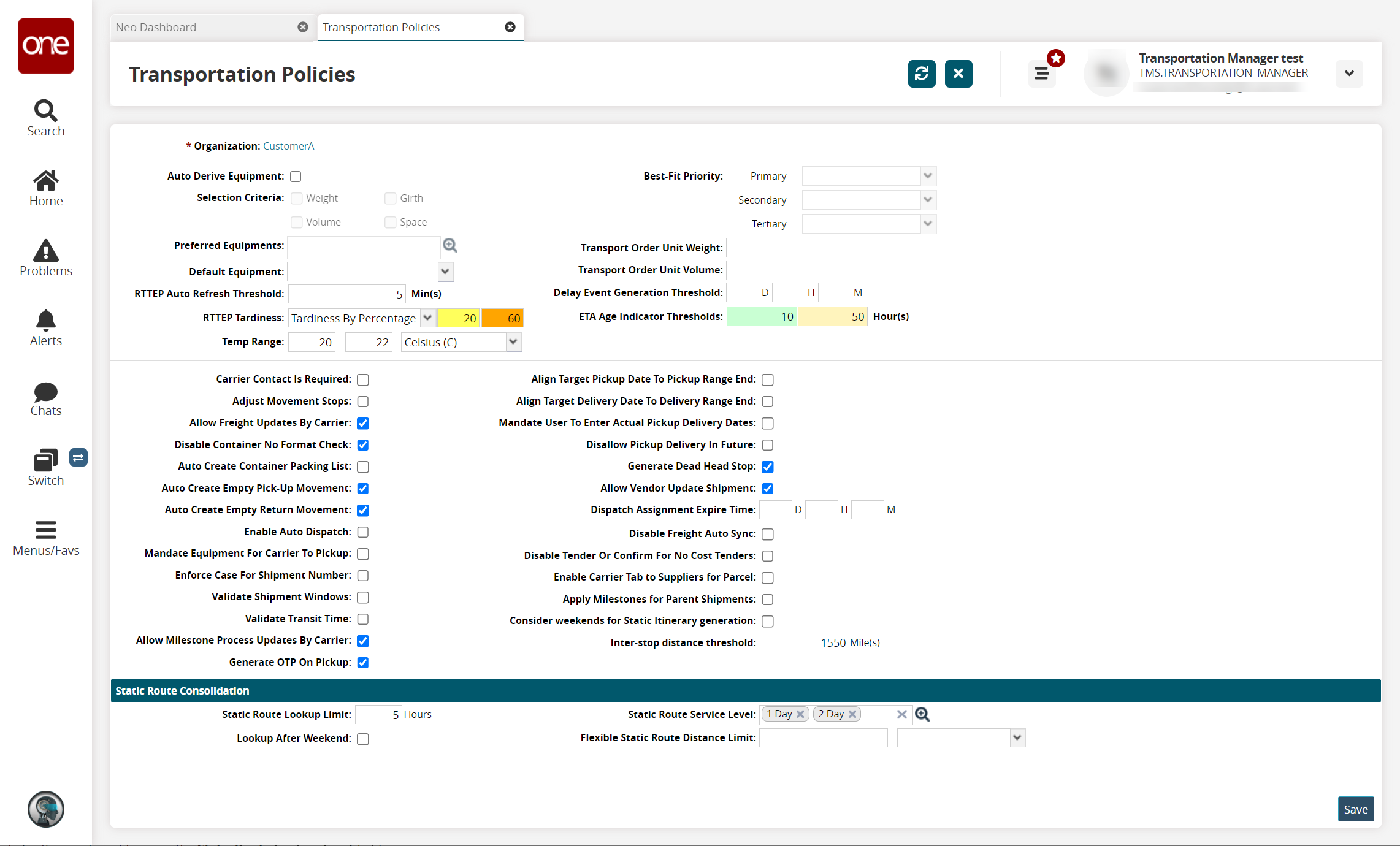Viewport: 1400px width, 846px height.
Task: Uncheck Generate Dead Head Stop
Action: click(x=768, y=467)
